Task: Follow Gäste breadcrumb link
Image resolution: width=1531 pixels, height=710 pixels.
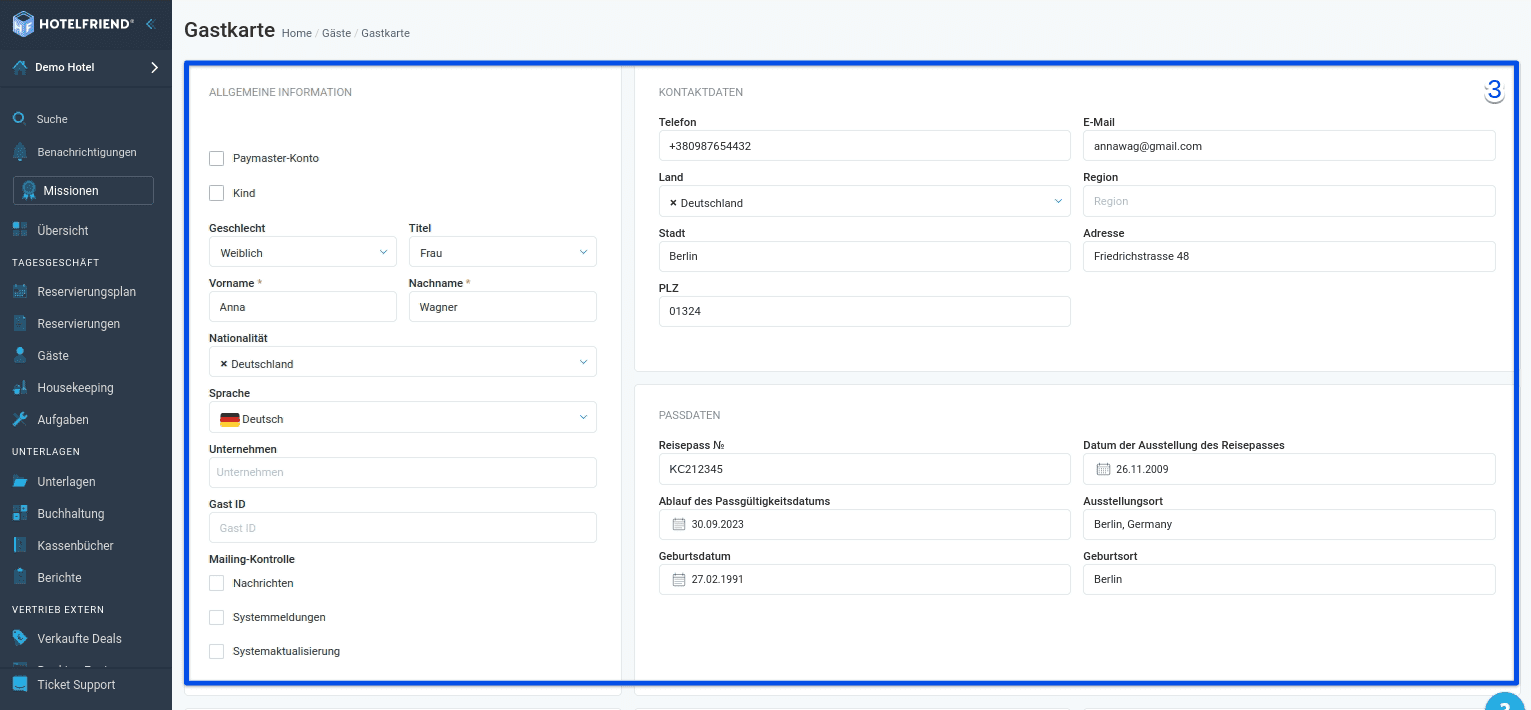Action: pos(336,33)
